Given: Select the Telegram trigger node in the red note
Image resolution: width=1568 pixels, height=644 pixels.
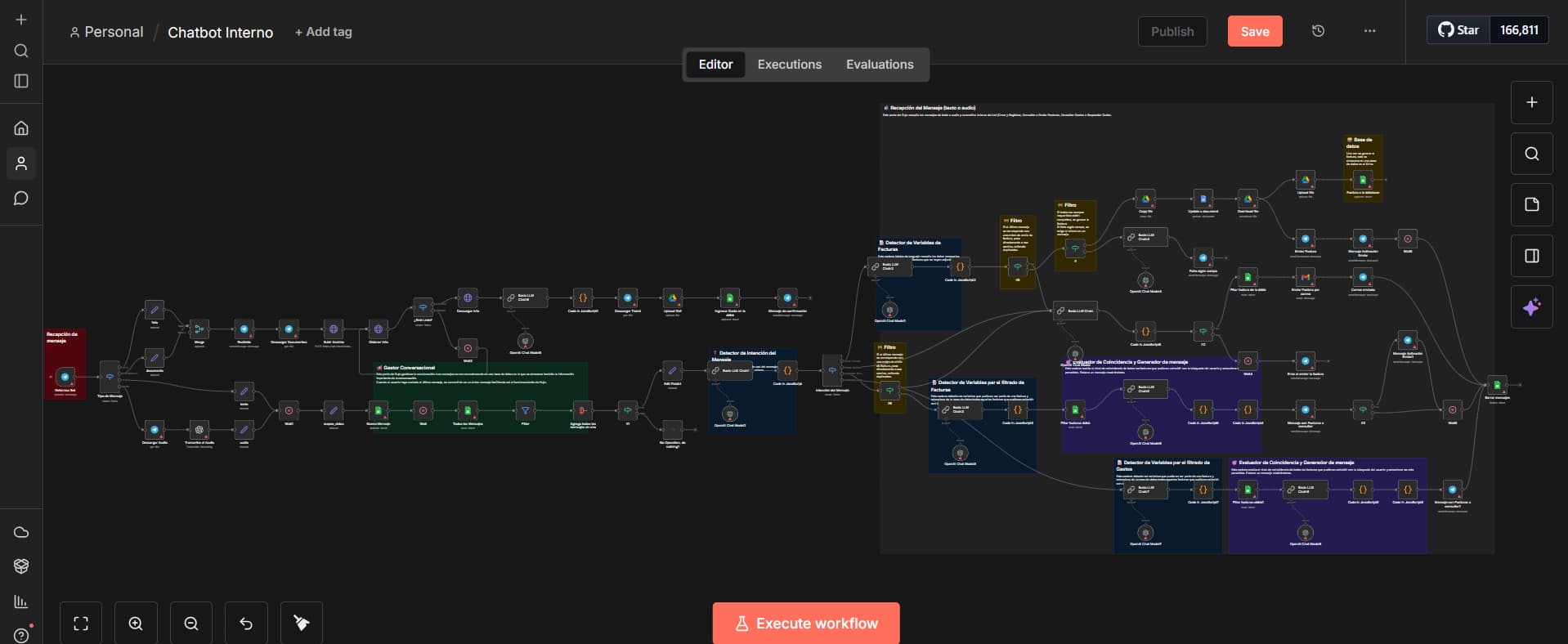Looking at the screenshot, I should (x=65, y=378).
